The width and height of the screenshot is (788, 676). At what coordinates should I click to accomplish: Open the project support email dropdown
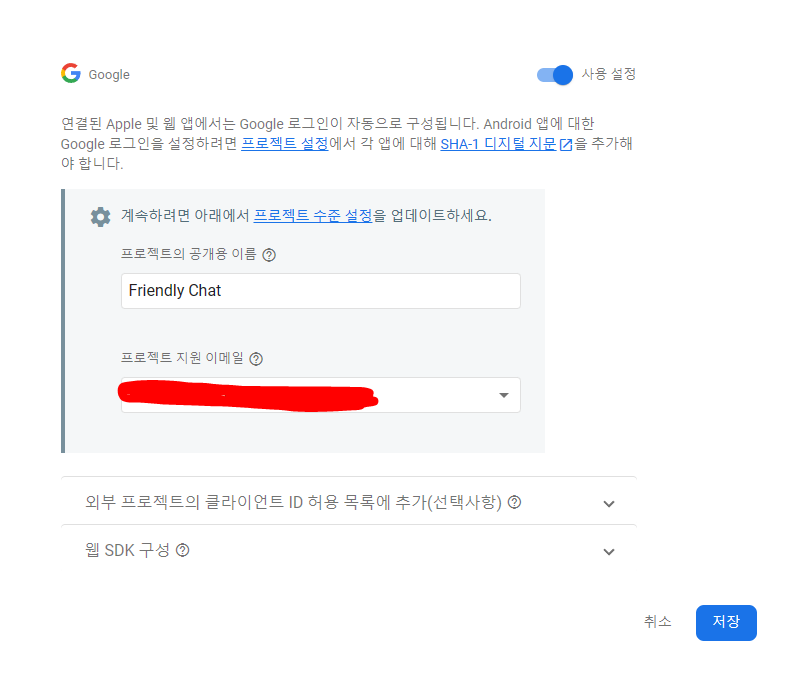click(x=321, y=395)
